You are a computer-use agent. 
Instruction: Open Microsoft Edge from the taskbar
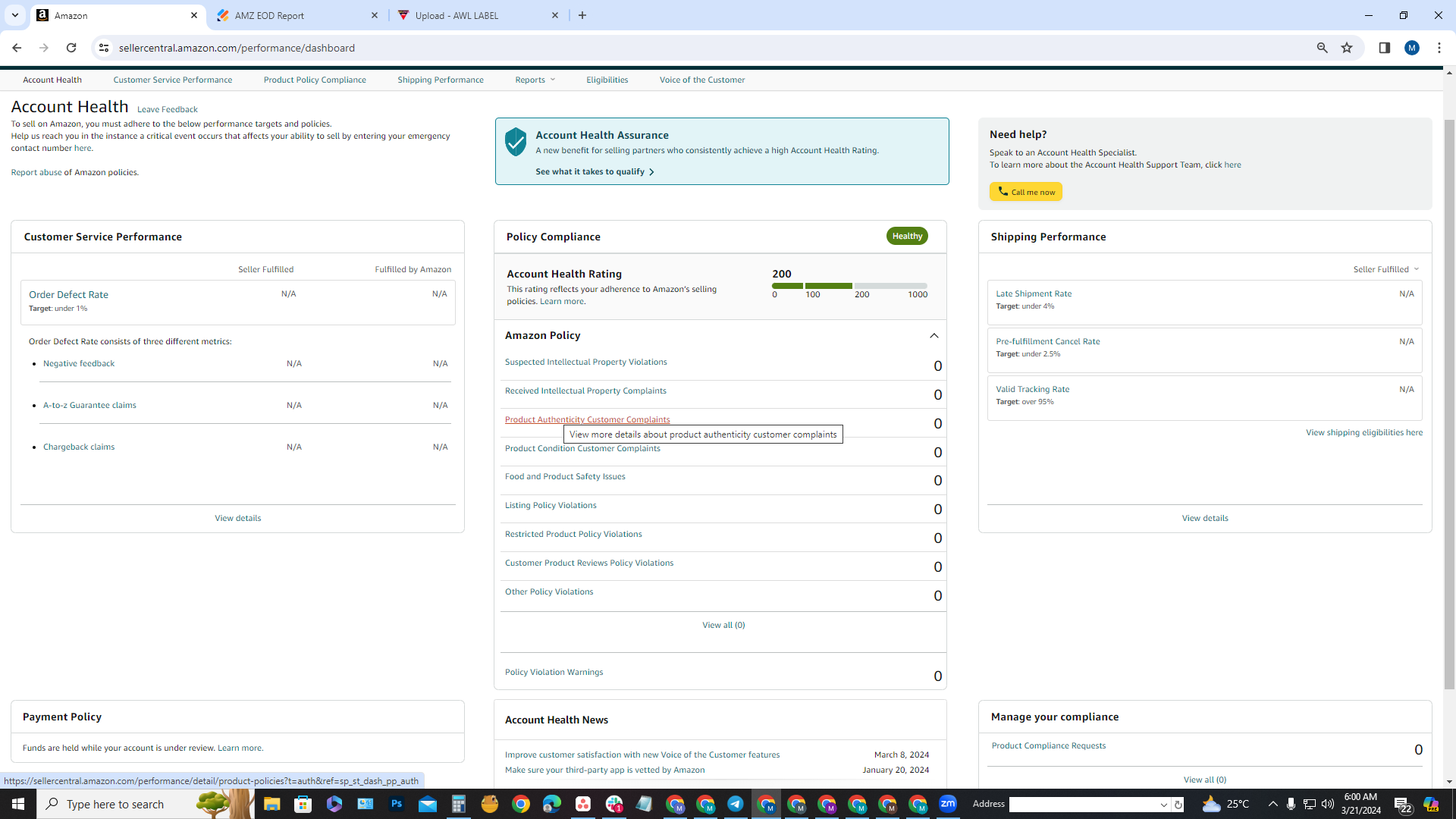[551, 804]
